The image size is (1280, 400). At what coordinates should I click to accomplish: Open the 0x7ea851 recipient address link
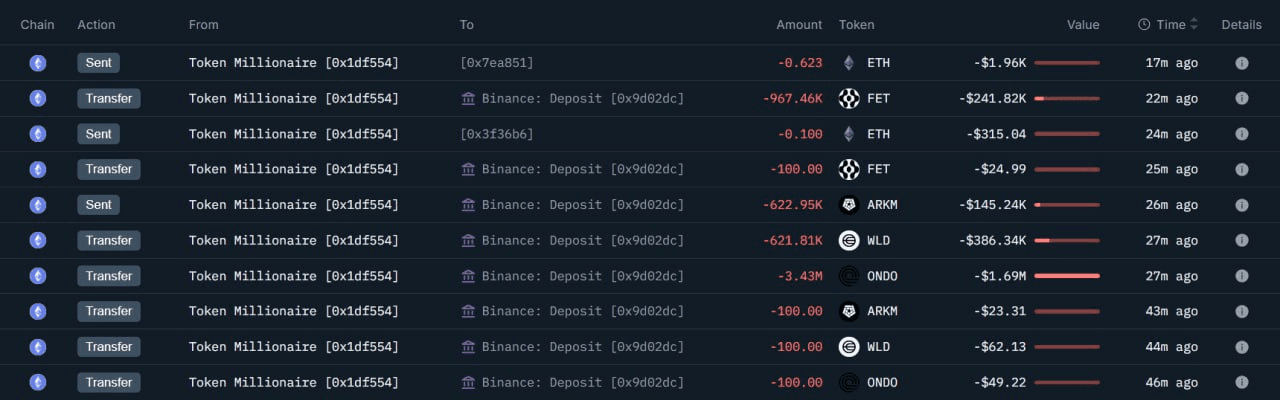tap(496, 63)
